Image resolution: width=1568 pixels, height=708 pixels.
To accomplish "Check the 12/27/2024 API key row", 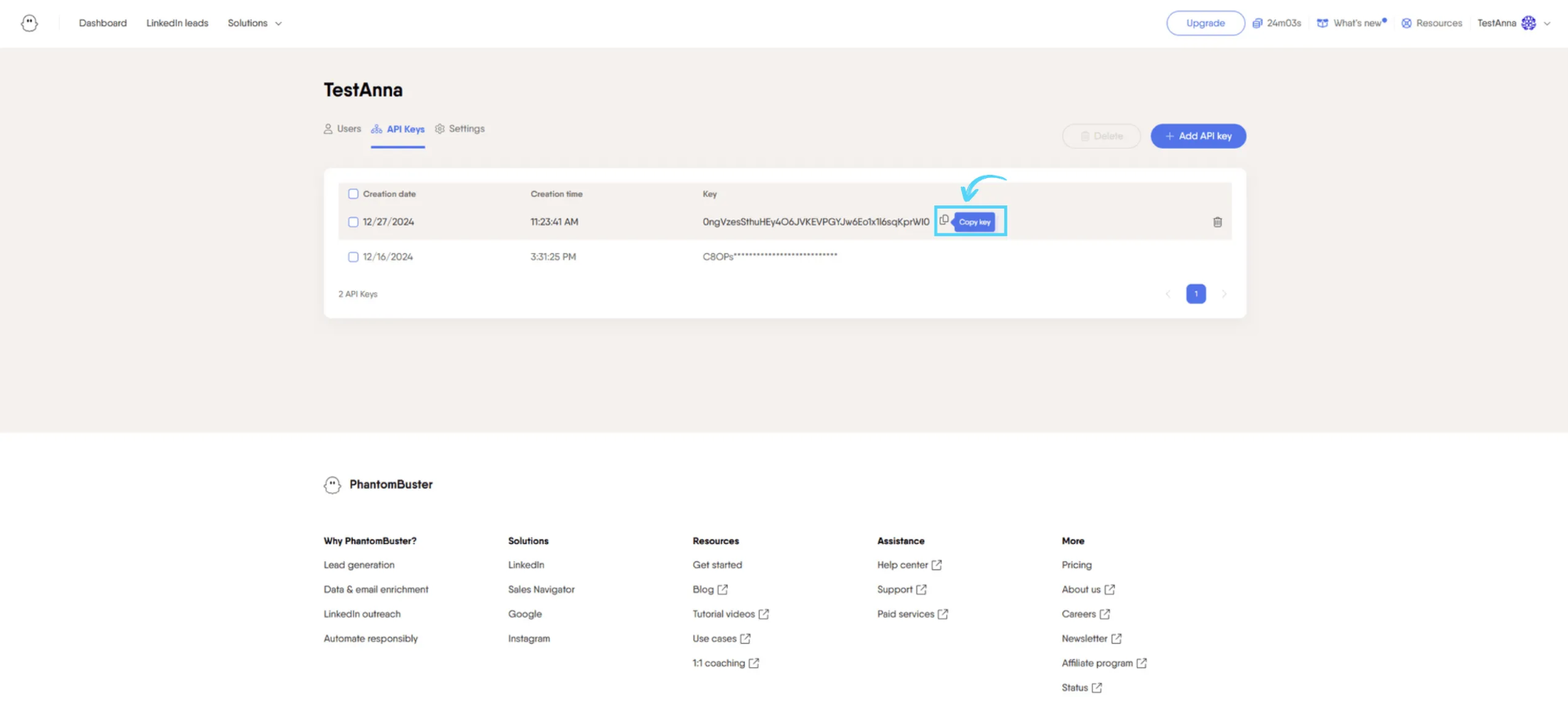I will coord(354,222).
